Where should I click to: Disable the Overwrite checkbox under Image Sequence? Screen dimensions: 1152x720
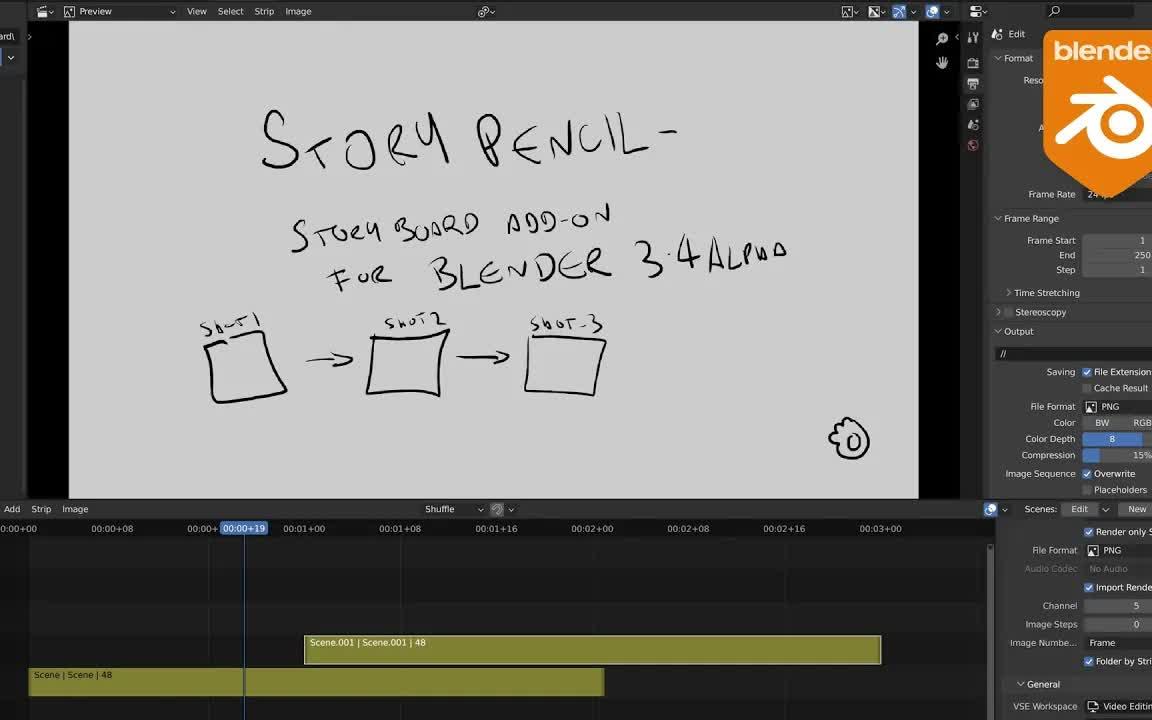click(1088, 473)
